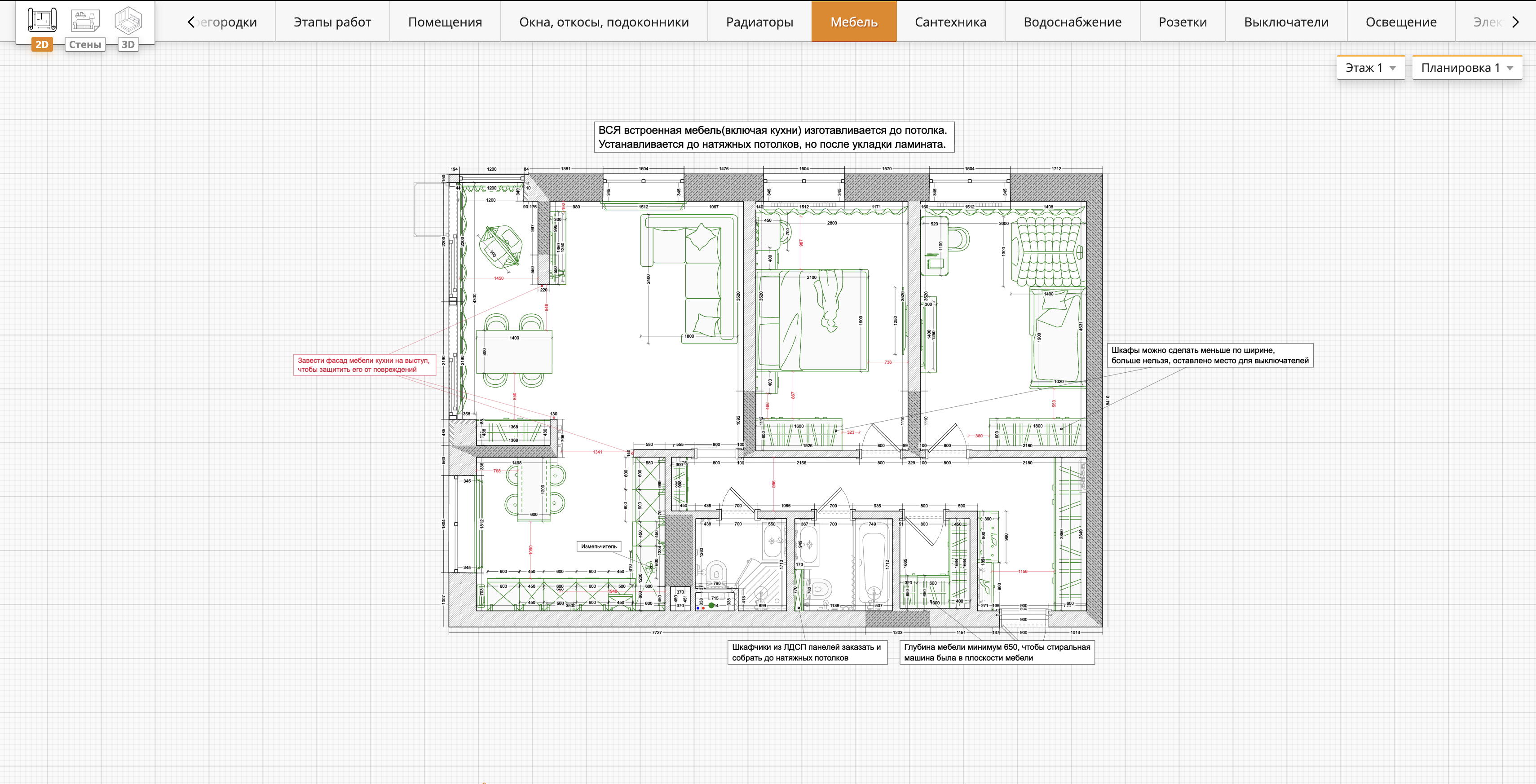Click the note Шкафы можно сделать меньше по ширине

[1210, 355]
